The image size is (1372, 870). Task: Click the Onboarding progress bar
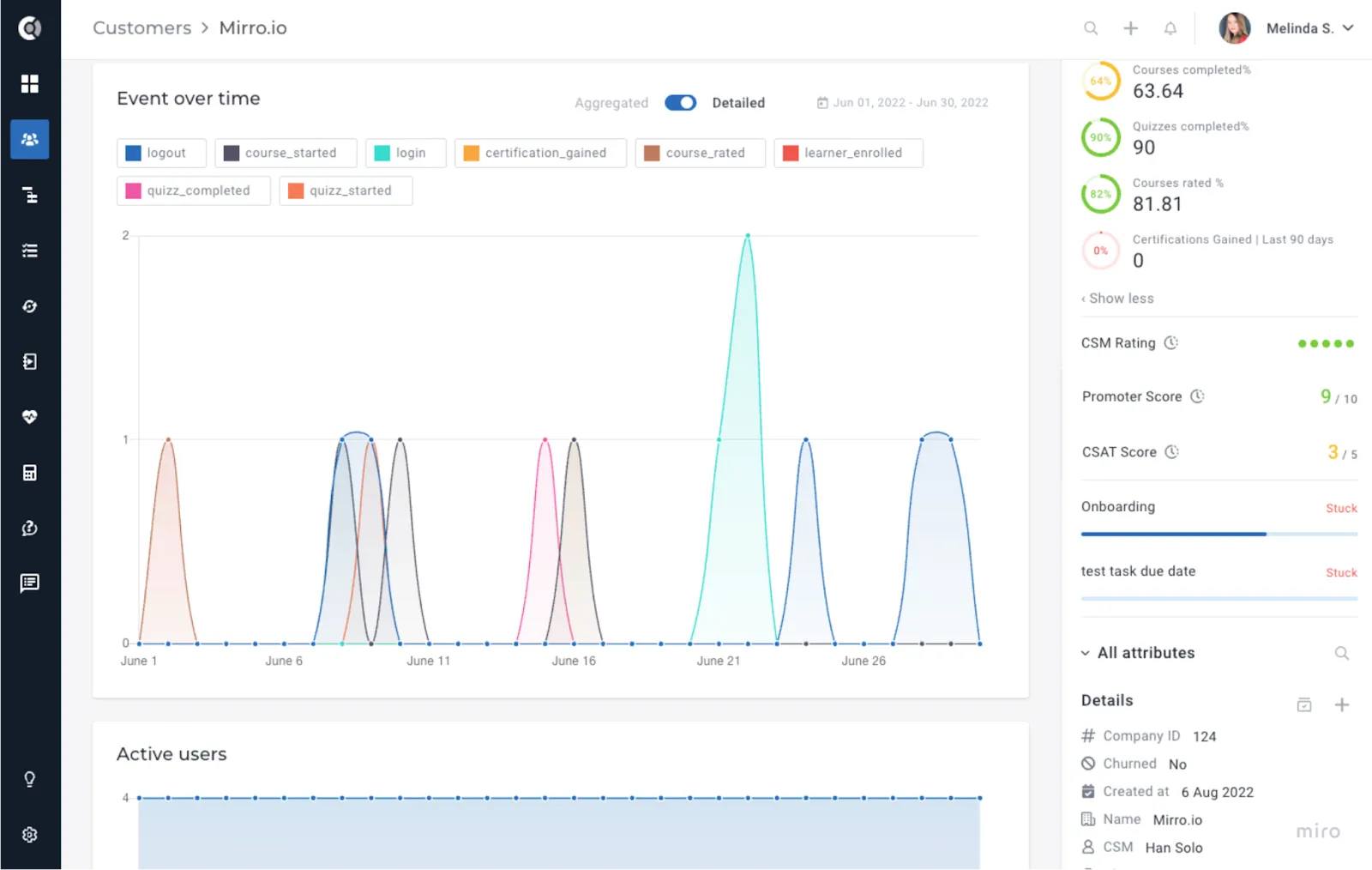pyautogui.click(x=1219, y=534)
